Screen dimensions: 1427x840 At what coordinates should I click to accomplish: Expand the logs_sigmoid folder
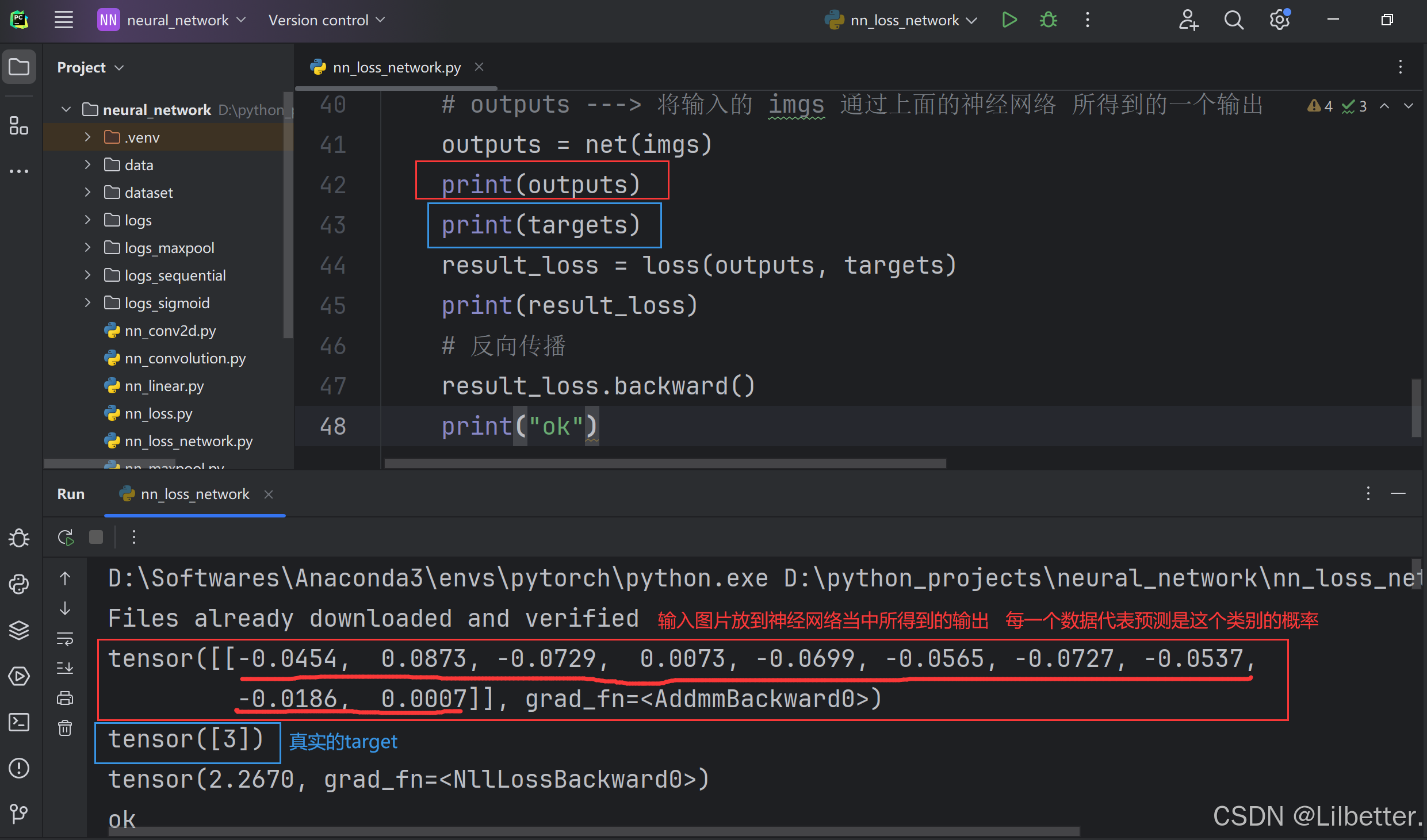[87, 302]
